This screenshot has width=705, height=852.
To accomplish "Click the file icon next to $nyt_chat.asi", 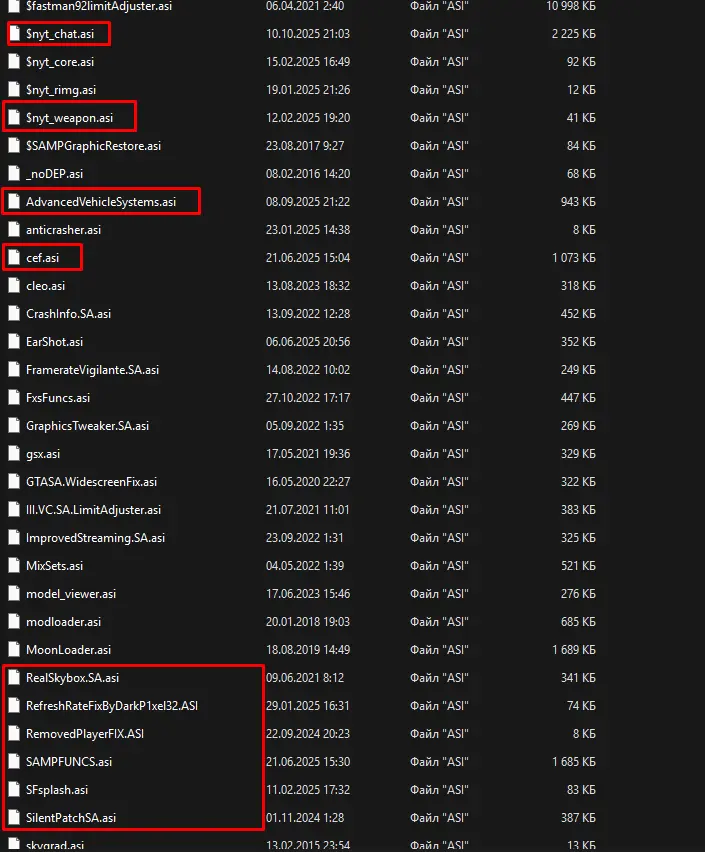I will coord(14,34).
